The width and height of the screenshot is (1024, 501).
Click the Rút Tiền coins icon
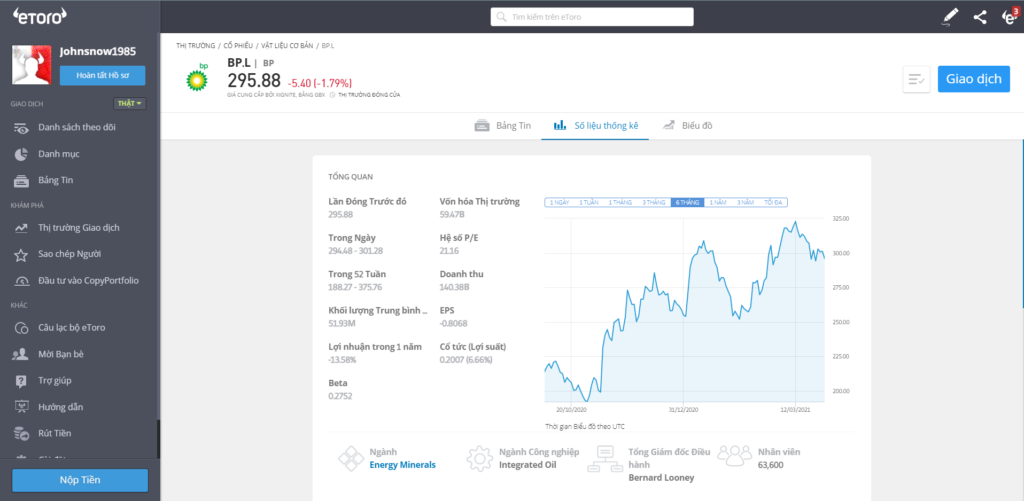[x=22, y=433]
